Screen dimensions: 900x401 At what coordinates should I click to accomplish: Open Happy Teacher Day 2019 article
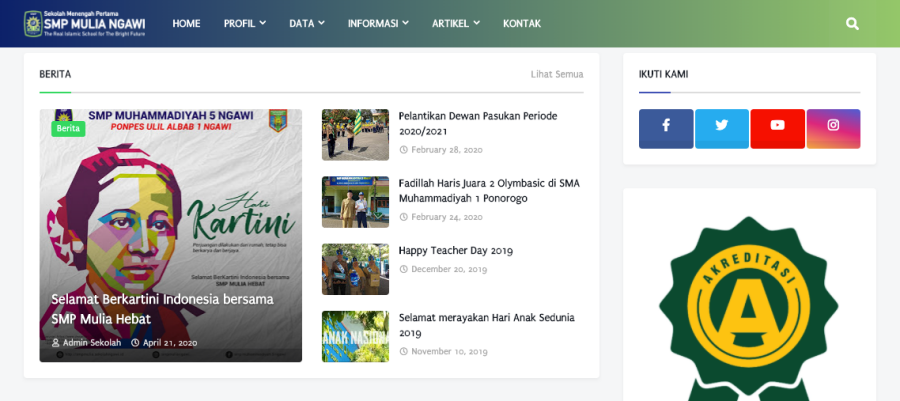(456, 251)
